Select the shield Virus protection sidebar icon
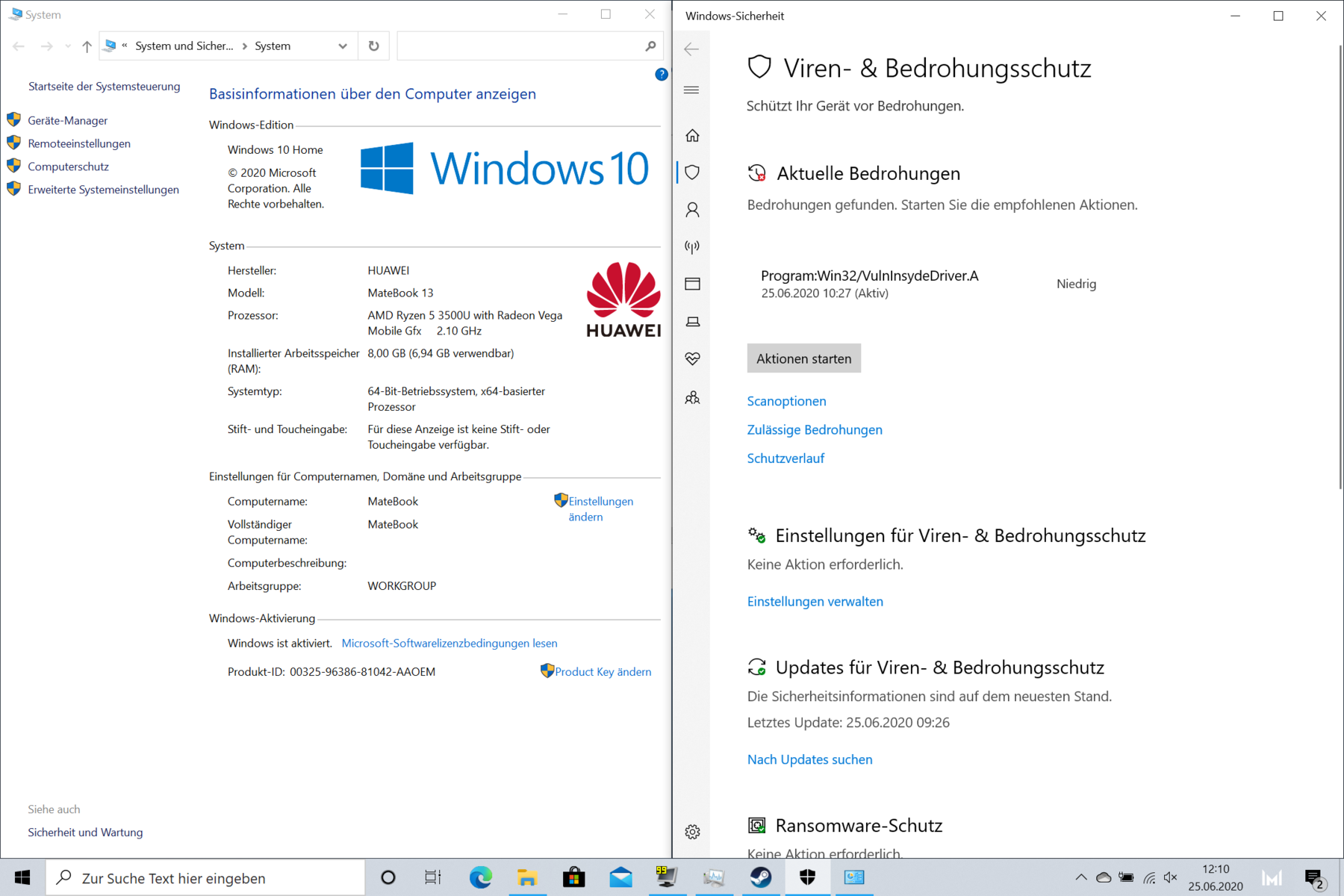Image resolution: width=1344 pixels, height=896 pixels. [x=692, y=172]
